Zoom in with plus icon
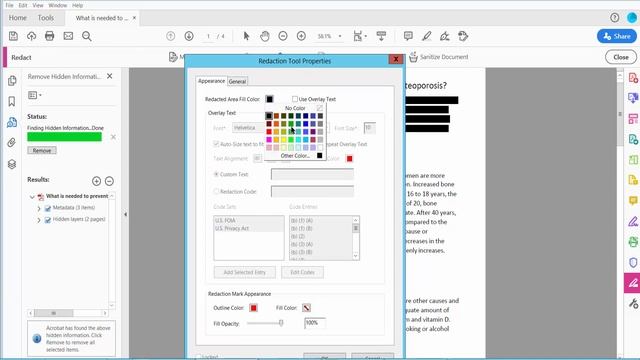The image size is (640, 360). coord(301,36)
